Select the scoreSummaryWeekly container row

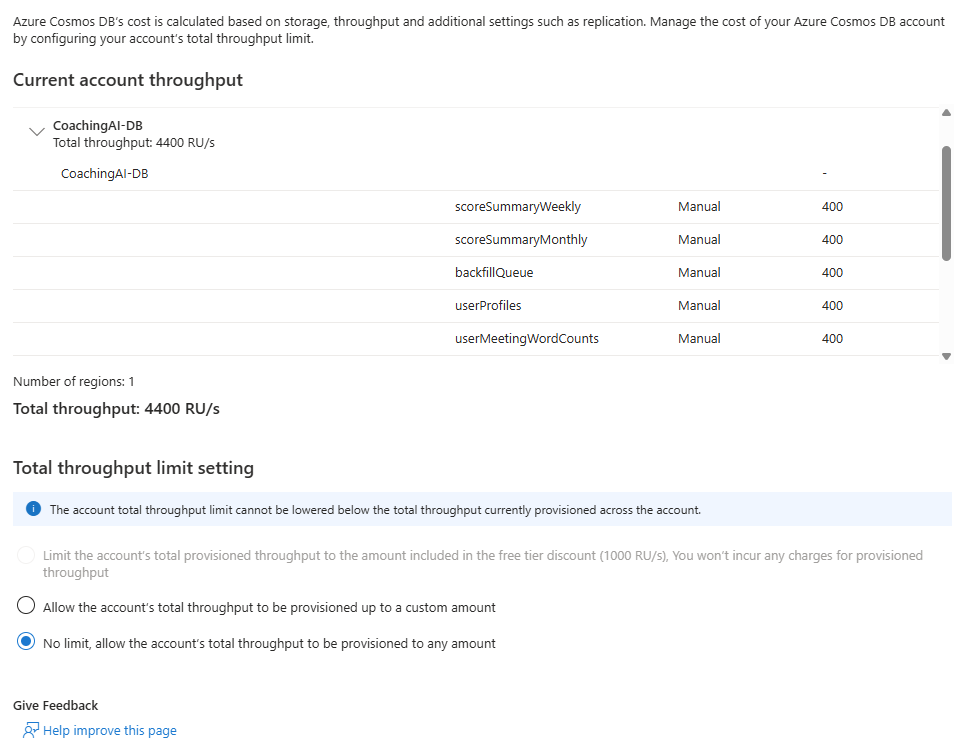517,207
